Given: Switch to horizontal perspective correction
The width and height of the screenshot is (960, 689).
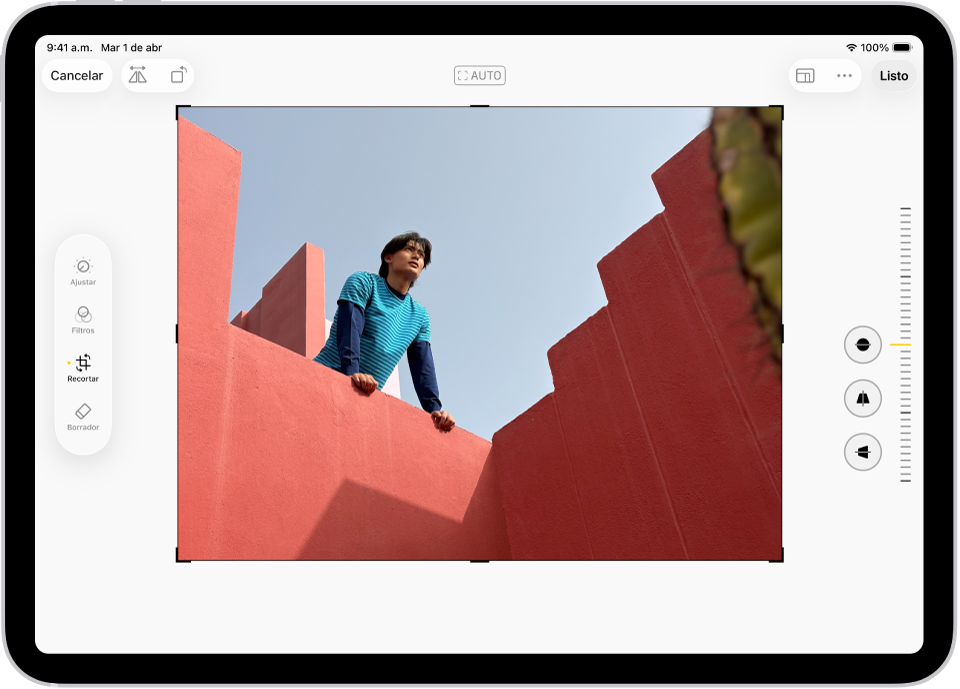Looking at the screenshot, I should point(861,451).
